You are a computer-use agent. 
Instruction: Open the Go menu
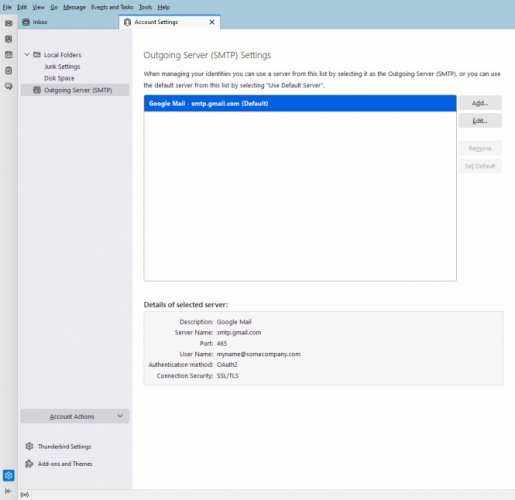54,7
